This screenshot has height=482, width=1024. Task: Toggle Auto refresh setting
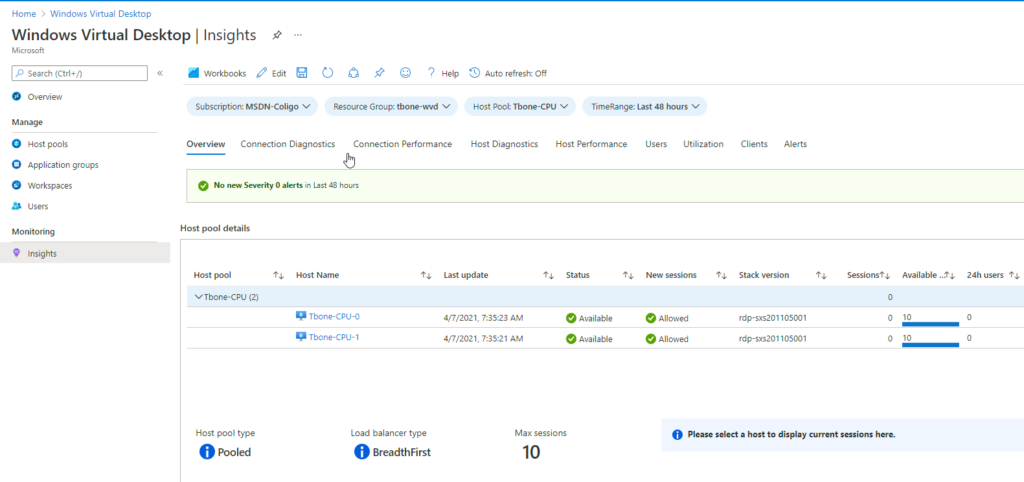[508, 73]
